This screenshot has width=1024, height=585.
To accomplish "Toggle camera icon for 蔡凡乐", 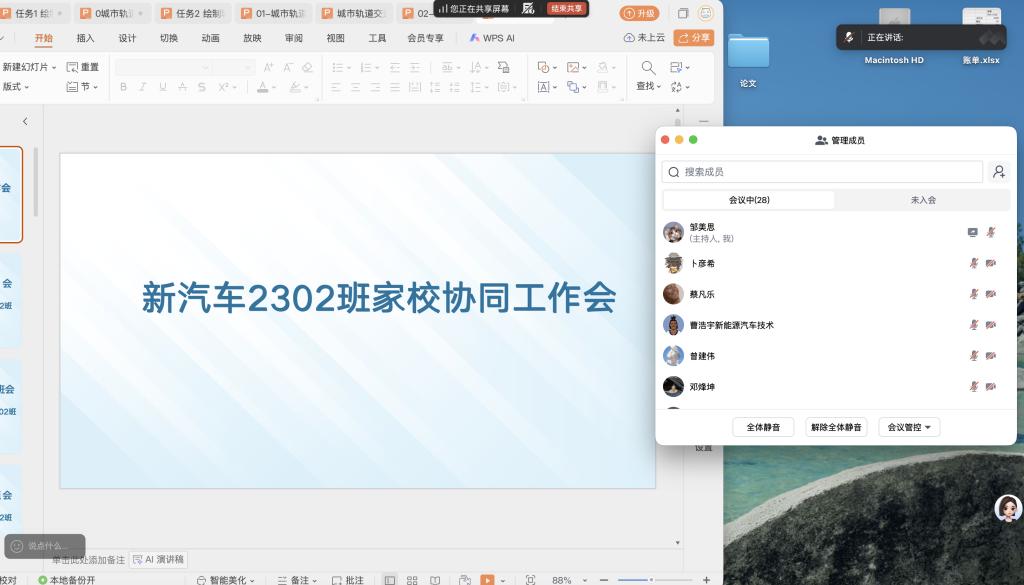I will tap(991, 294).
